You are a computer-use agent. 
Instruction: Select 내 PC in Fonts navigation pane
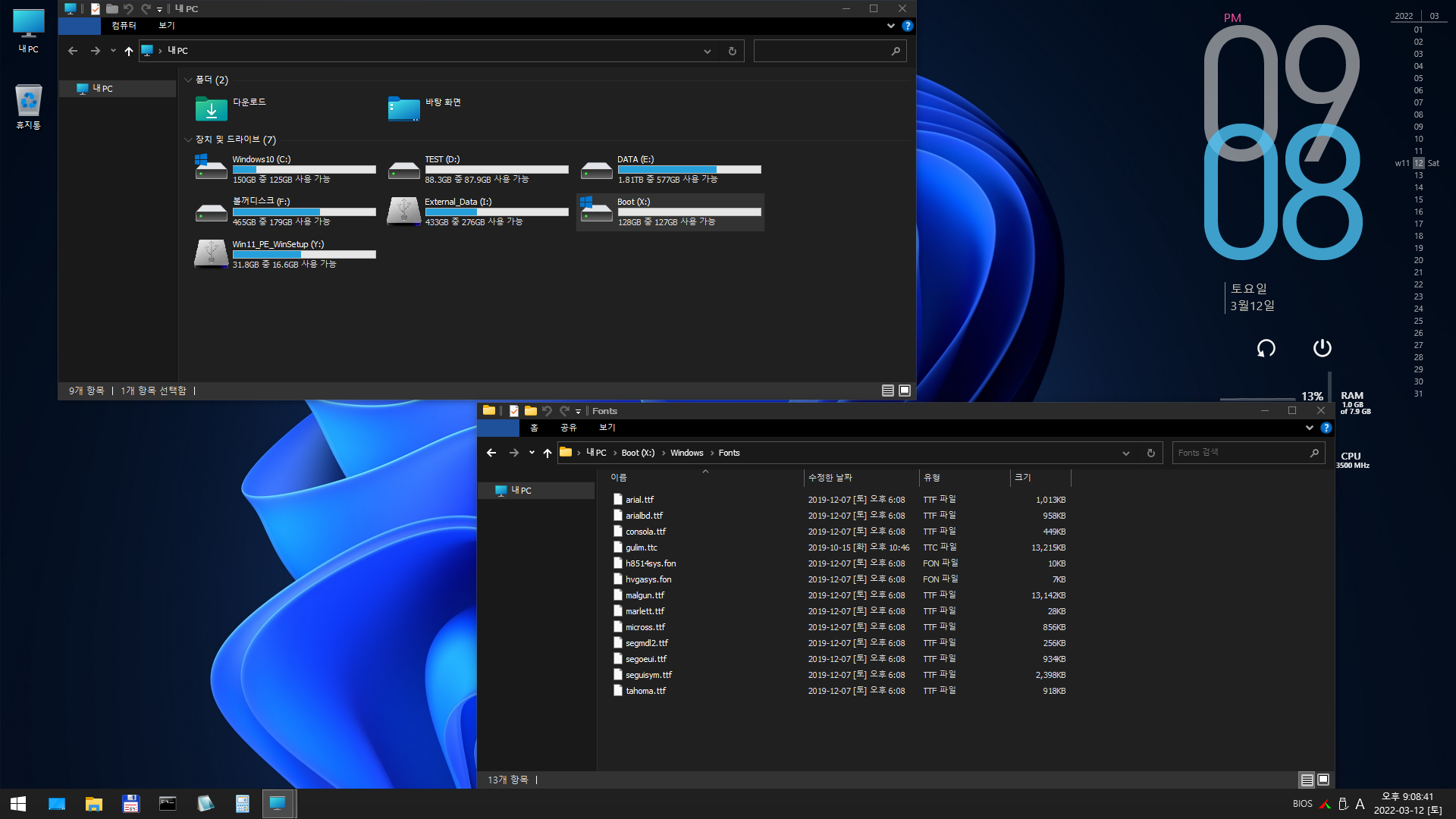(536, 491)
